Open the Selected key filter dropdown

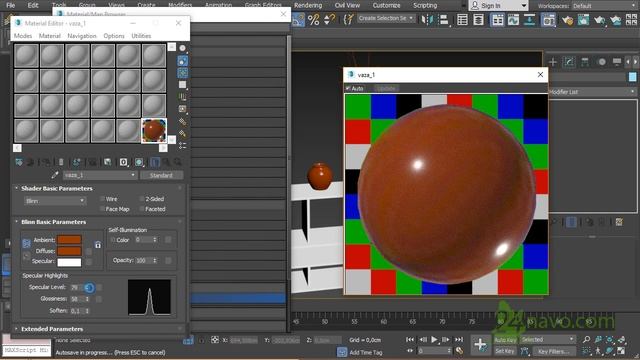(548, 340)
